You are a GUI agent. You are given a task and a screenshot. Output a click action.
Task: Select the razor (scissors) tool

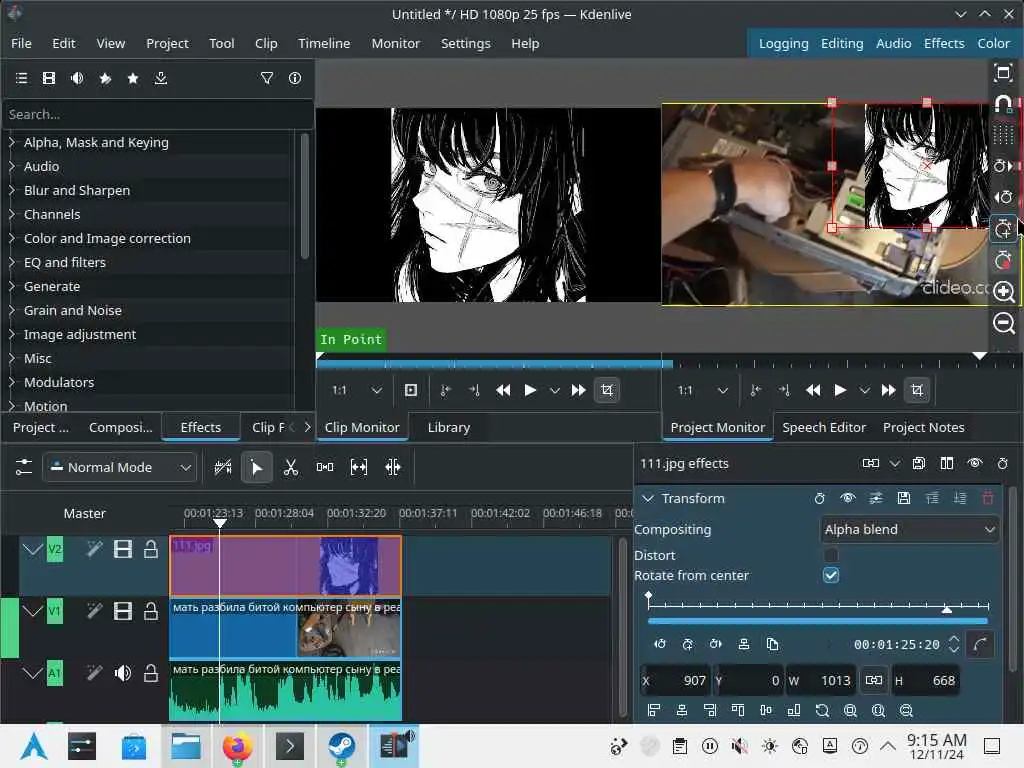(x=291, y=467)
